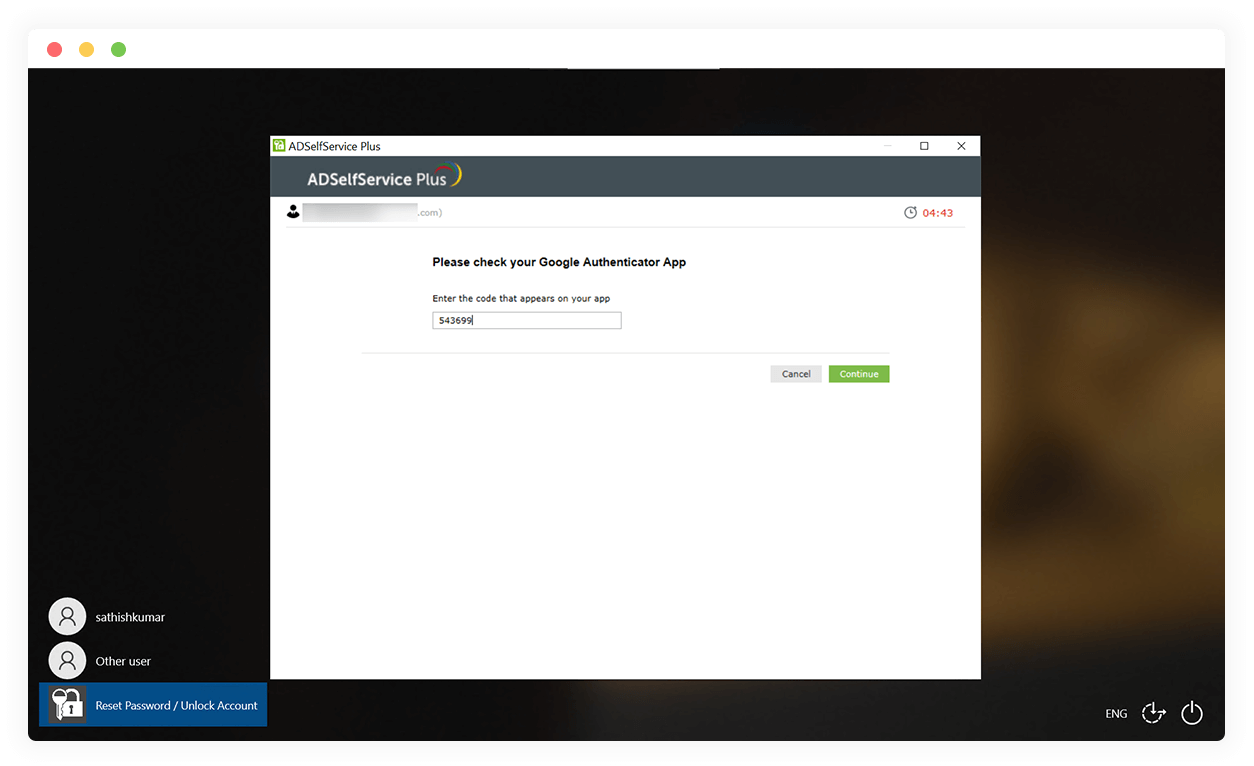Click the Other user avatar icon

(x=67, y=661)
